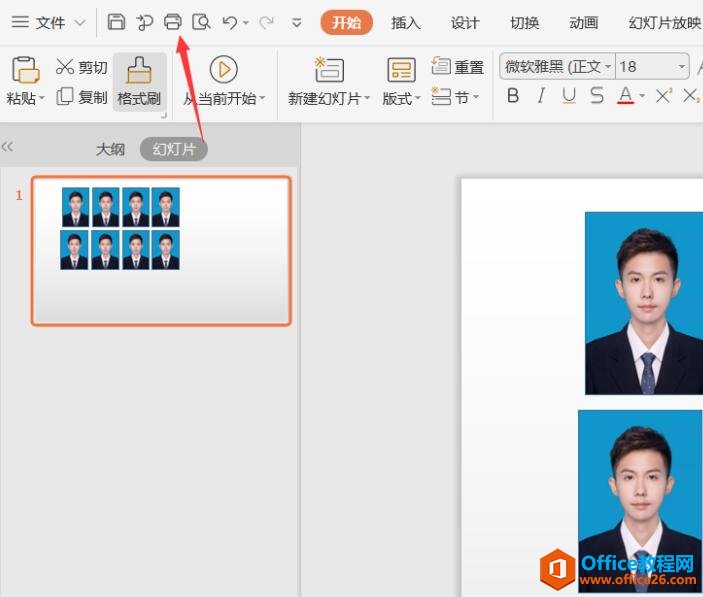Start slideshow from current slide icon
The width and height of the screenshot is (703, 597).
223,69
